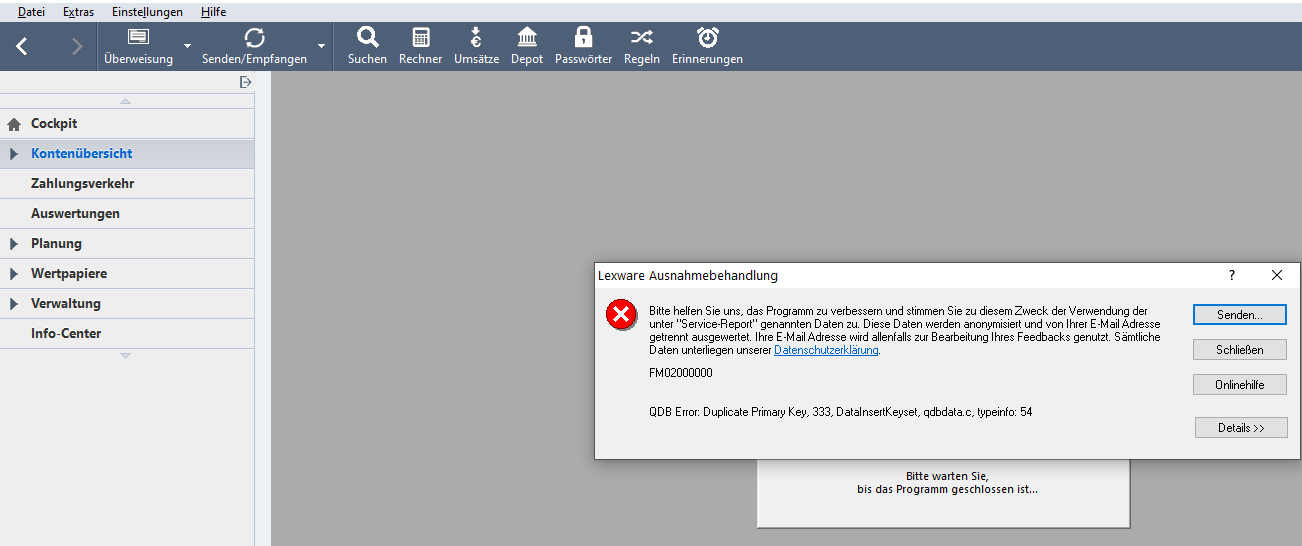Click the red error icon in the dialog
This screenshot has height=546, width=1302.
(621, 315)
